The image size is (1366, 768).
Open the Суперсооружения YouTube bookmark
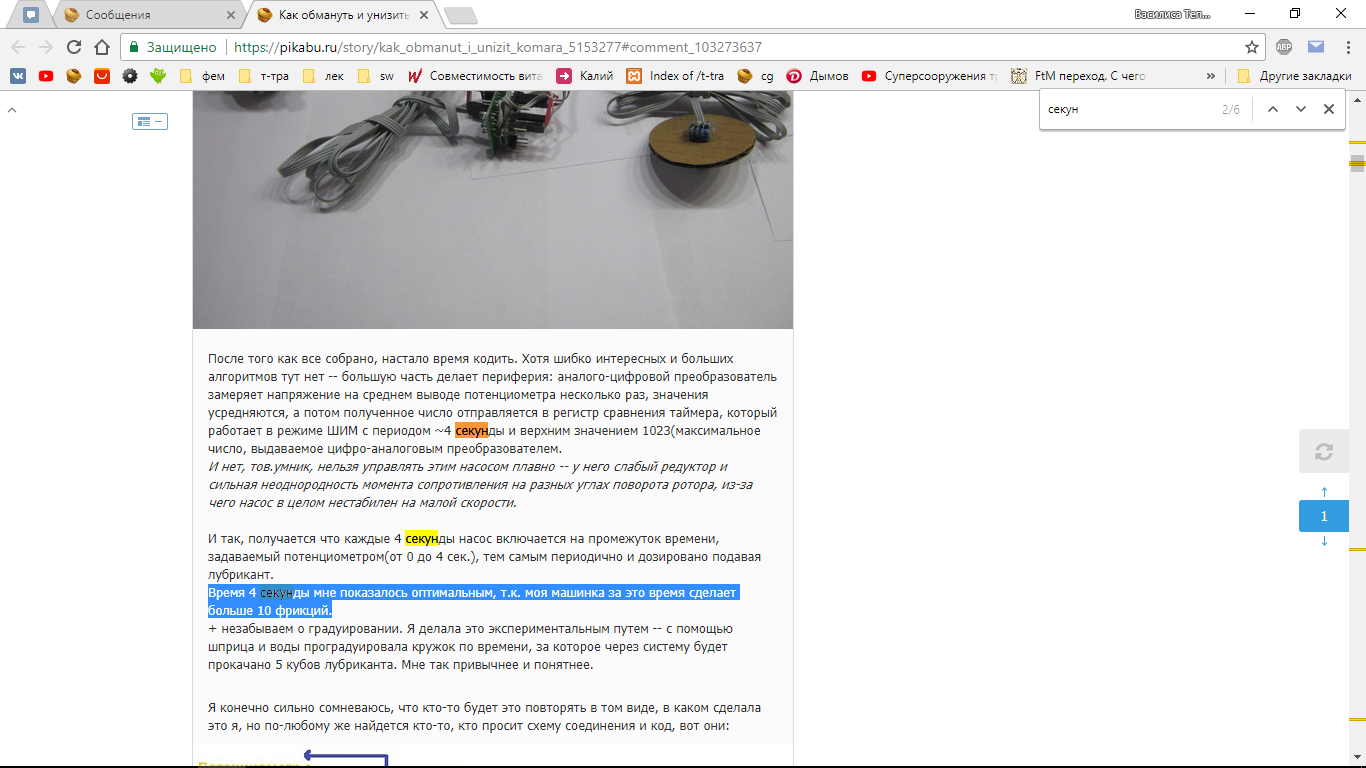(x=930, y=76)
